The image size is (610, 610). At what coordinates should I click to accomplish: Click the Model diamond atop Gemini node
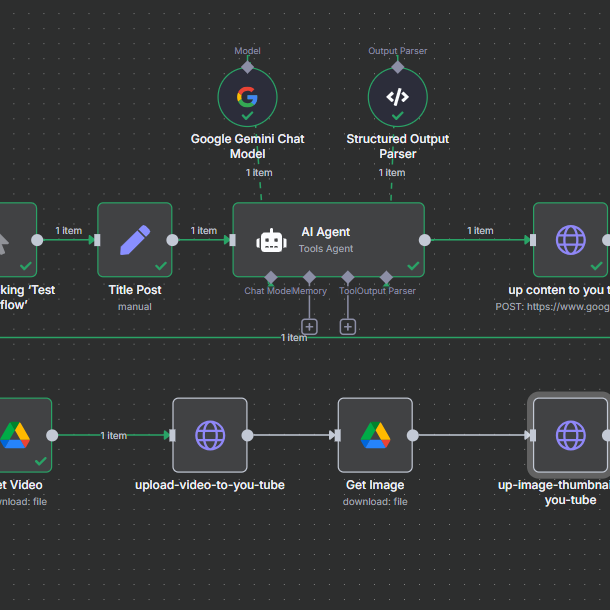coord(247,67)
